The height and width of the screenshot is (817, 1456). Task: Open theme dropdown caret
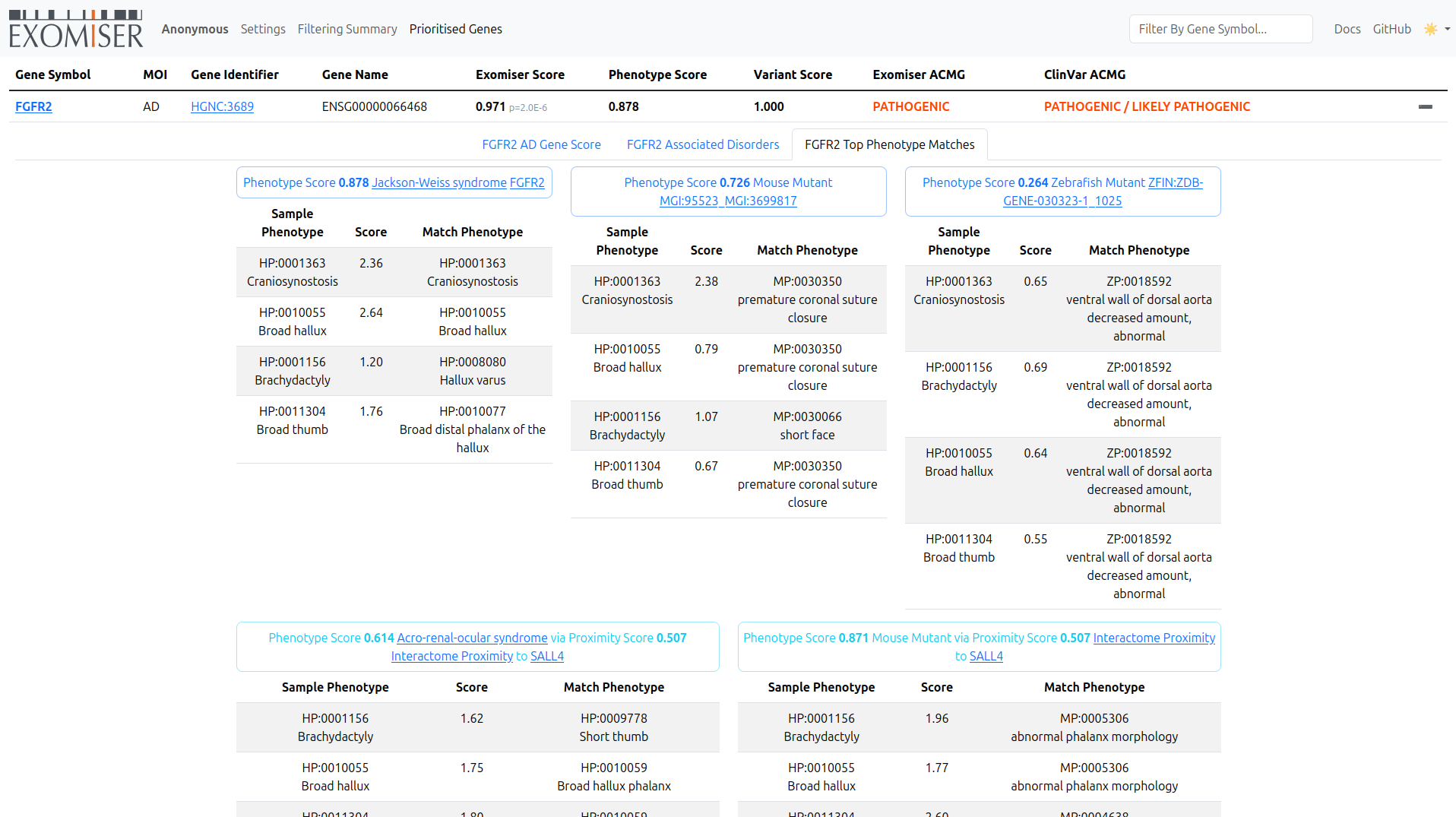point(1447,29)
